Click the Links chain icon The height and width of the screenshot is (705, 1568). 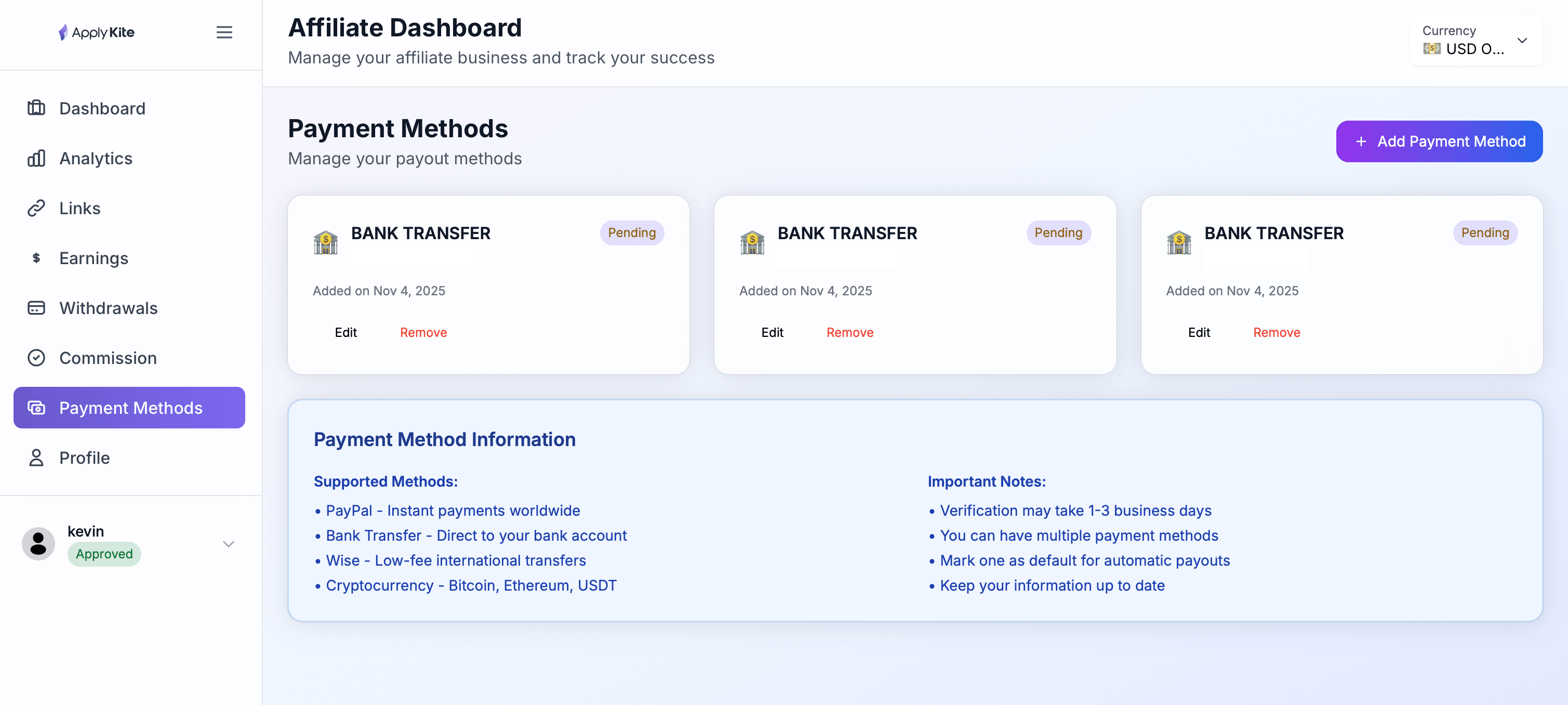36,208
